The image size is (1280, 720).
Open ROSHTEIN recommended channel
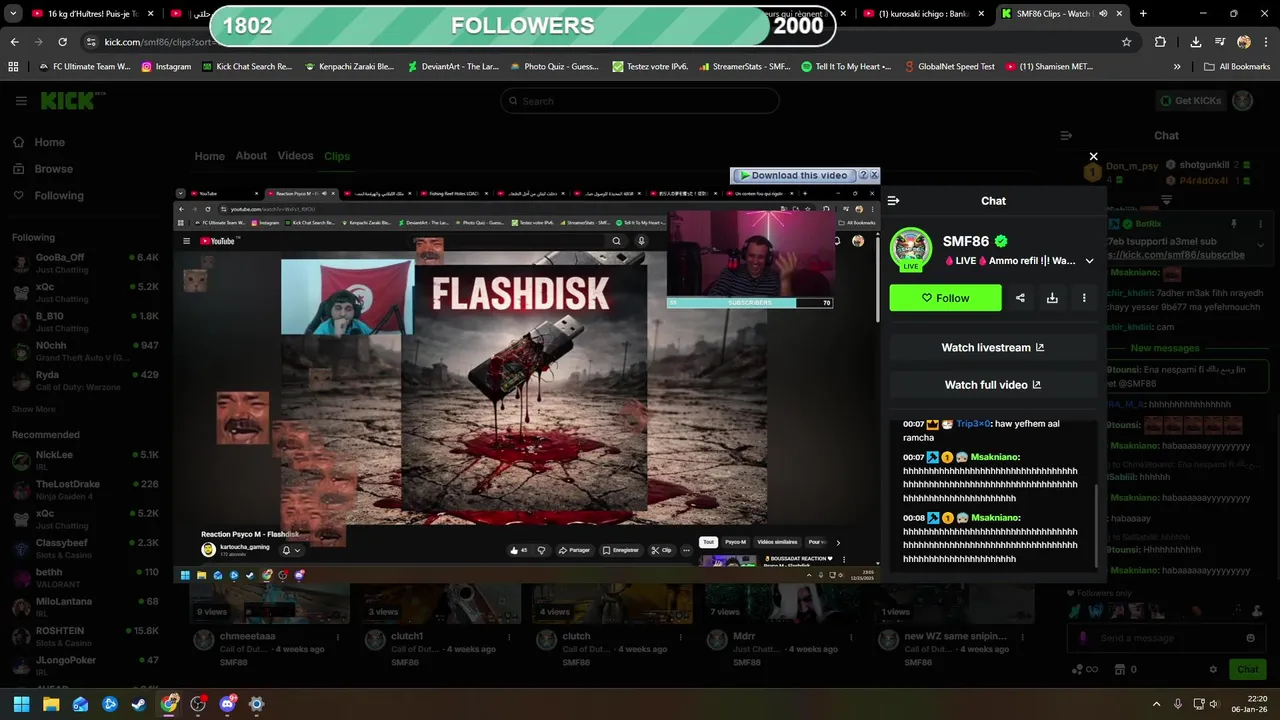tap(85, 636)
